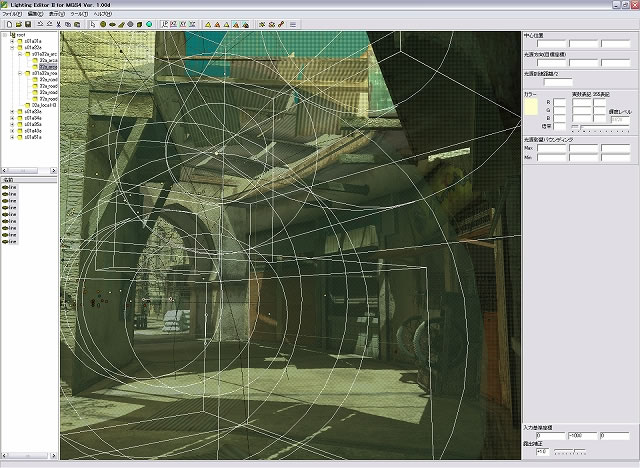Select the s01a04a folder in tree
The width and height of the screenshot is (640, 468).
[32, 117]
